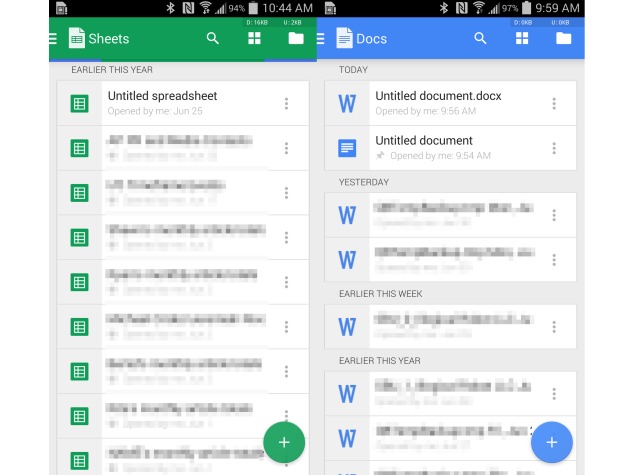Search in the Sheets app

213,38
